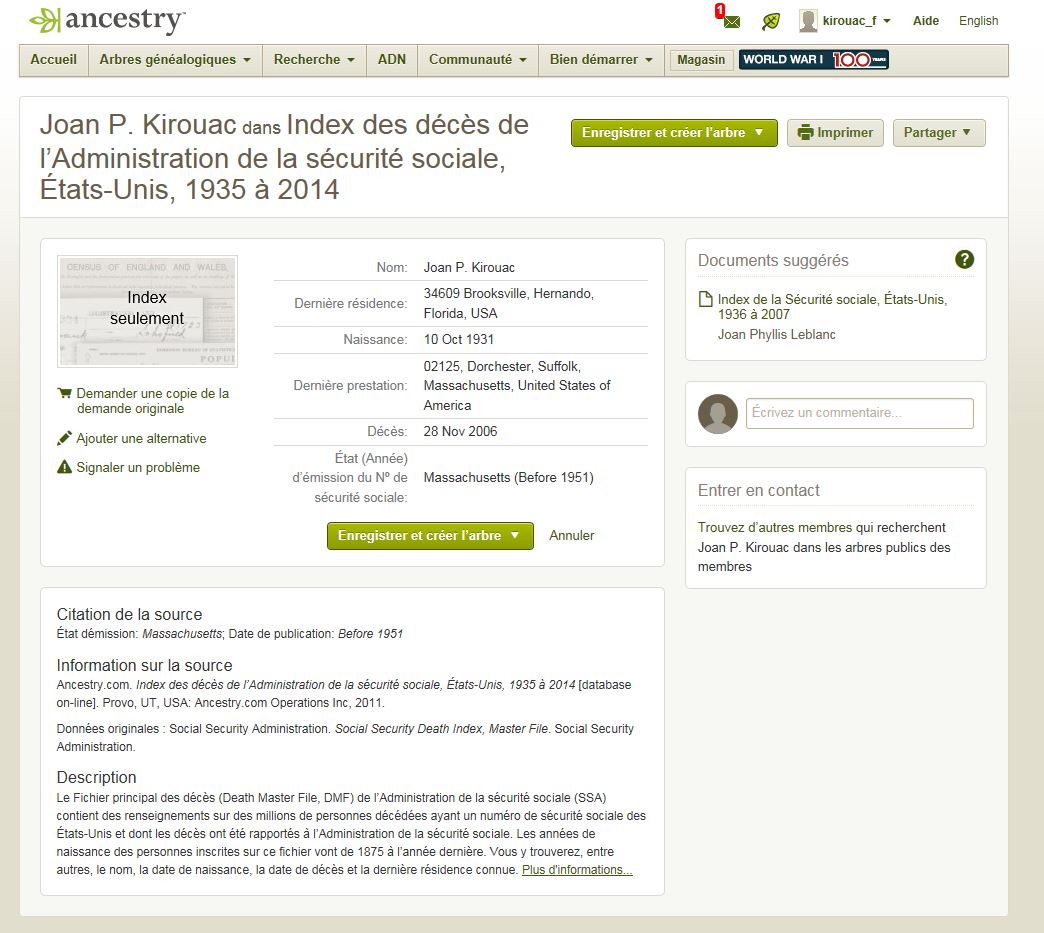This screenshot has height=933, width=1044.
Task: Expand the Bien démarrer menu
Action: (601, 60)
